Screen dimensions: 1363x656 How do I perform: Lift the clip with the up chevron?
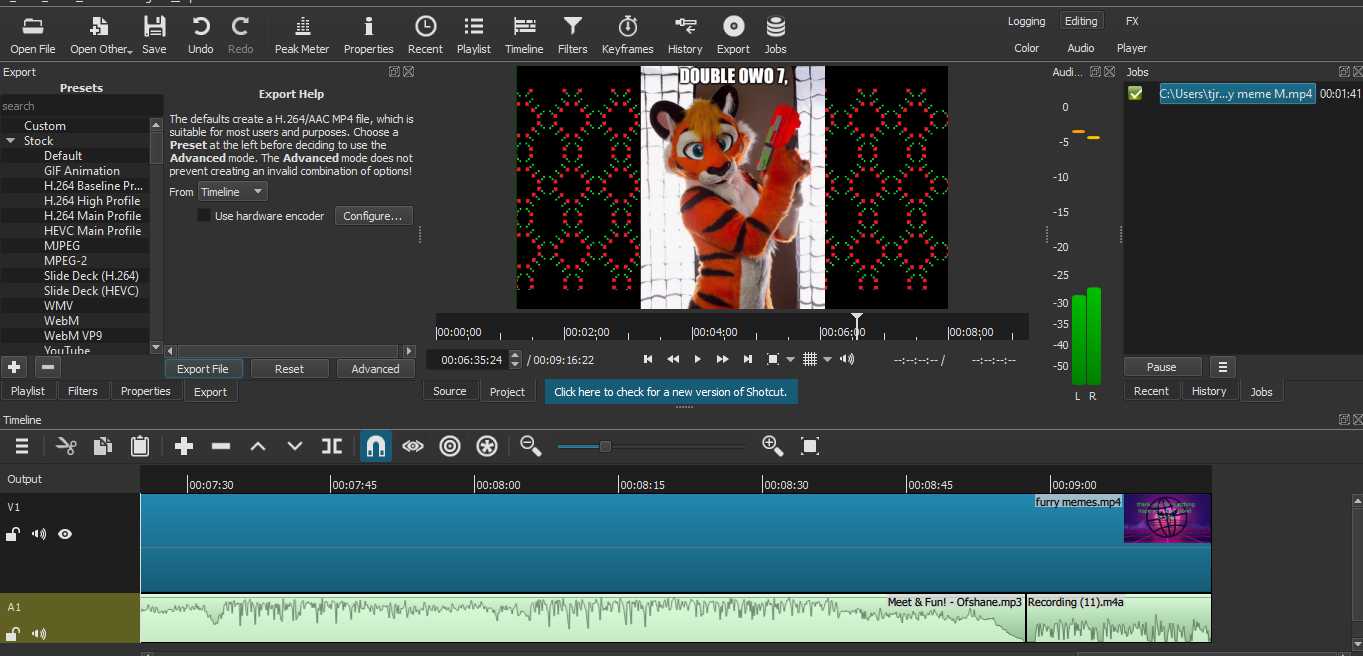258,447
